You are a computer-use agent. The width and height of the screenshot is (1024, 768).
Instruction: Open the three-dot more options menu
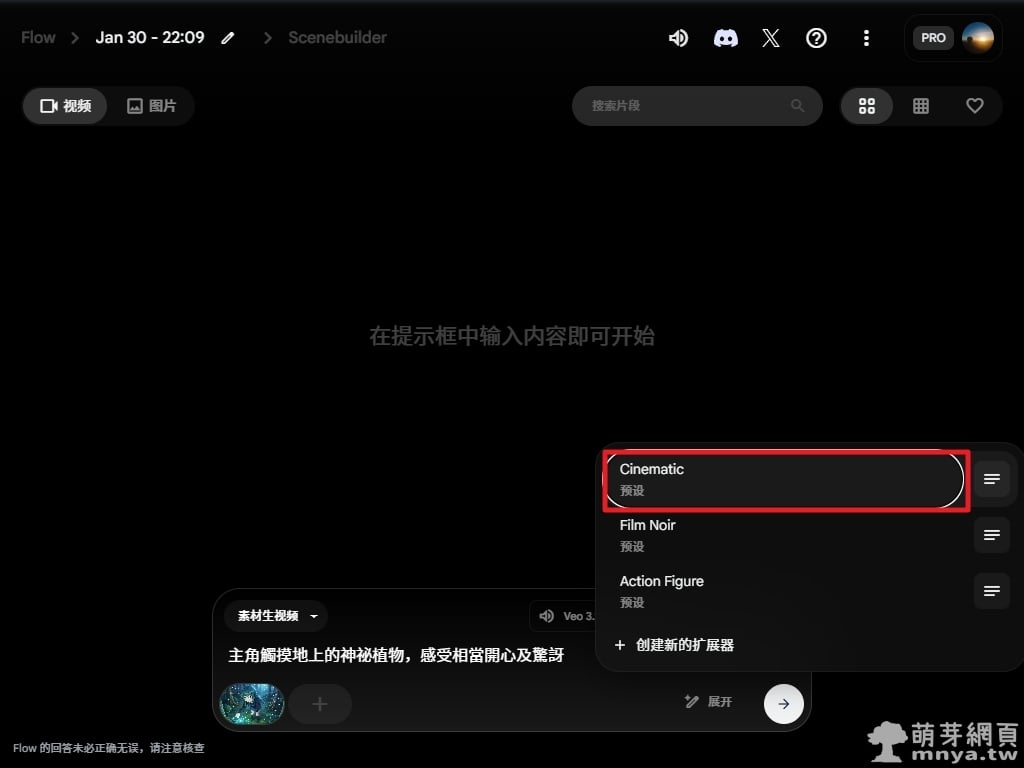(866, 38)
